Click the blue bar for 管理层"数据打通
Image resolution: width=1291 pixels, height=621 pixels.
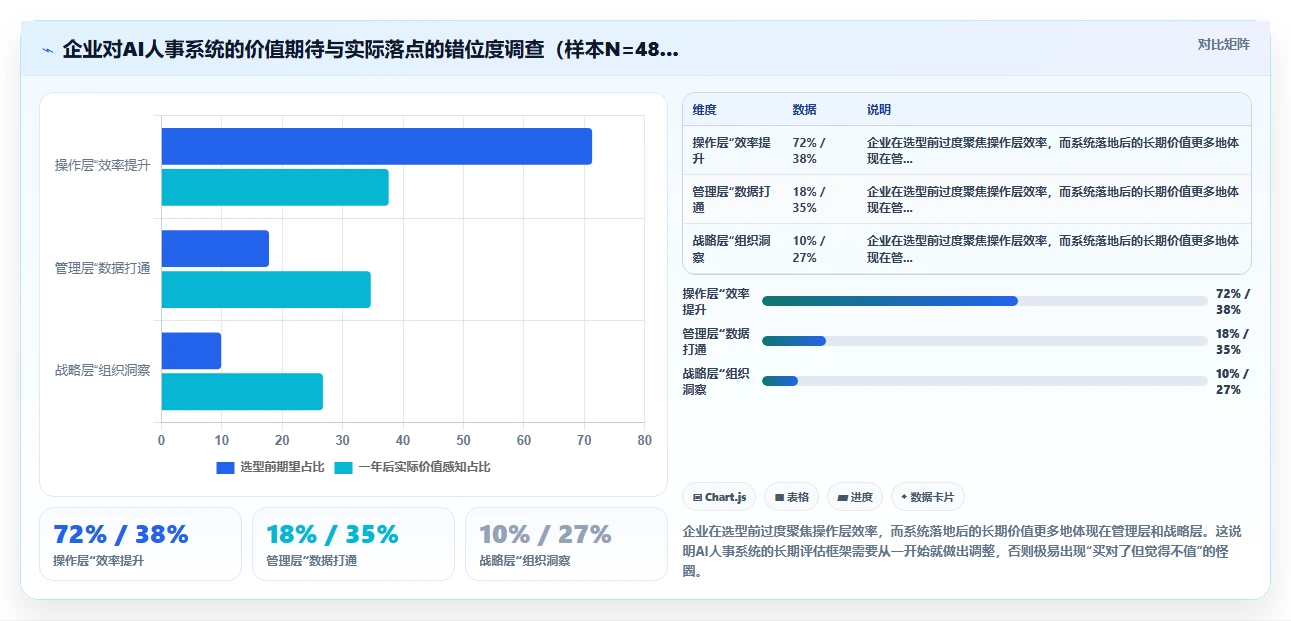coord(215,248)
